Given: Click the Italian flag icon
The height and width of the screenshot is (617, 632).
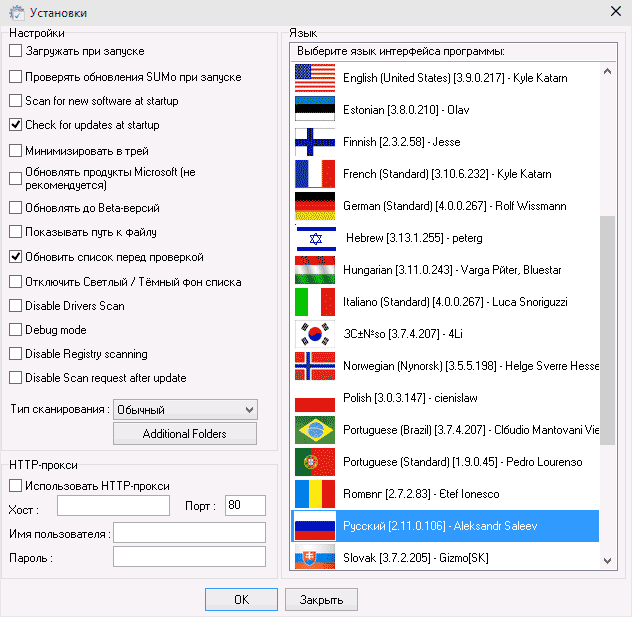Looking at the screenshot, I should (x=315, y=302).
